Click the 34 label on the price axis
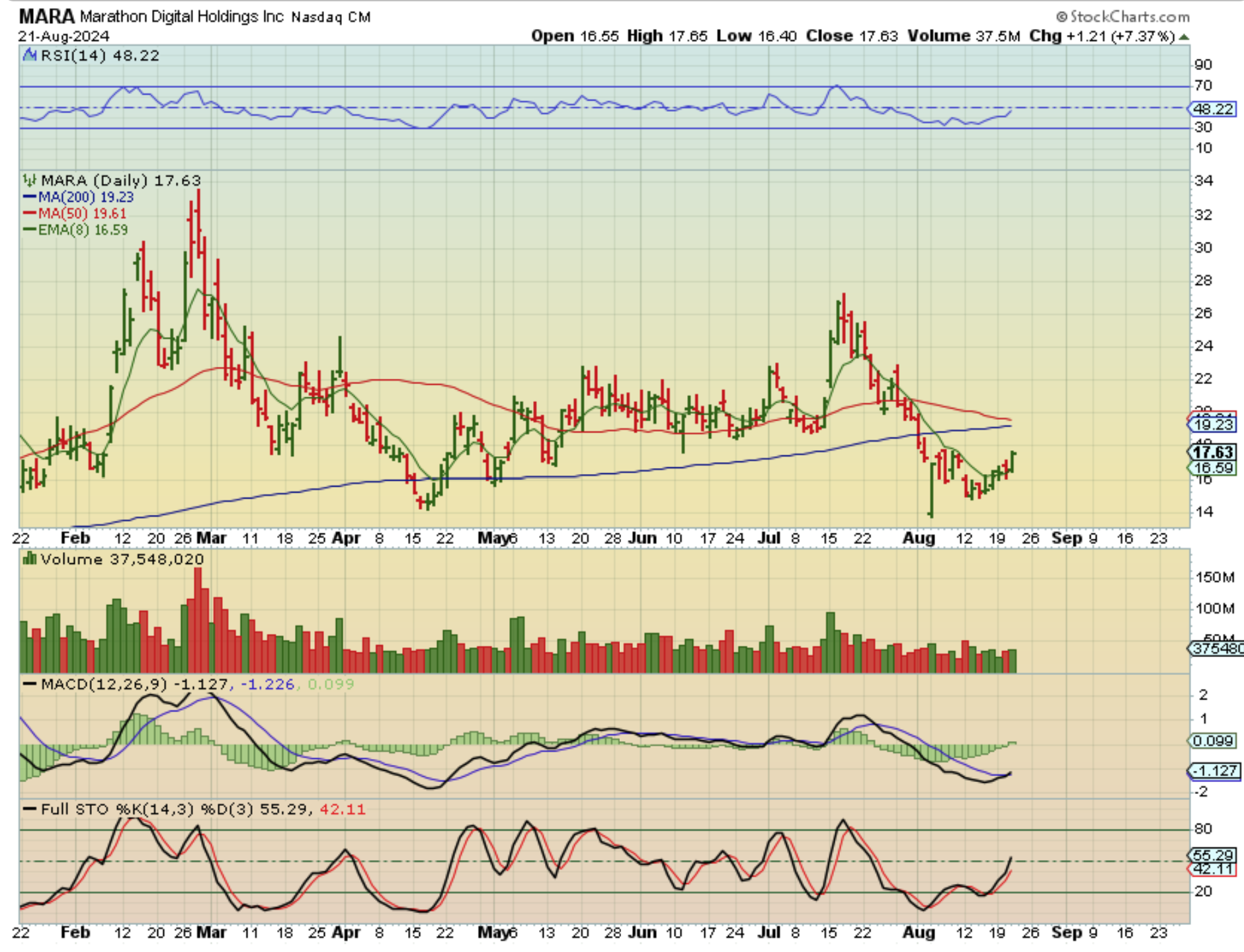The height and width of the screenshot is (952, 1244). coord(1204,180)
